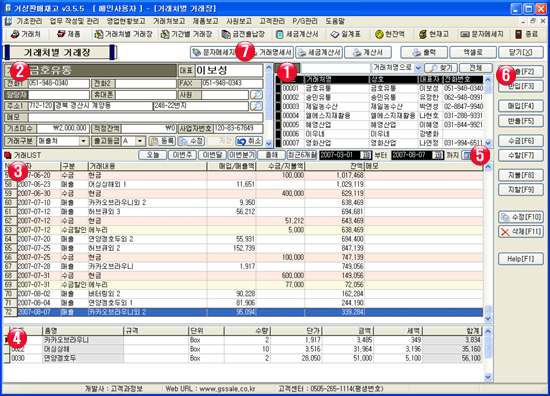550x396 pixels.
Task: Open the 사원보고 menu
Action: (x=239, y=21)
